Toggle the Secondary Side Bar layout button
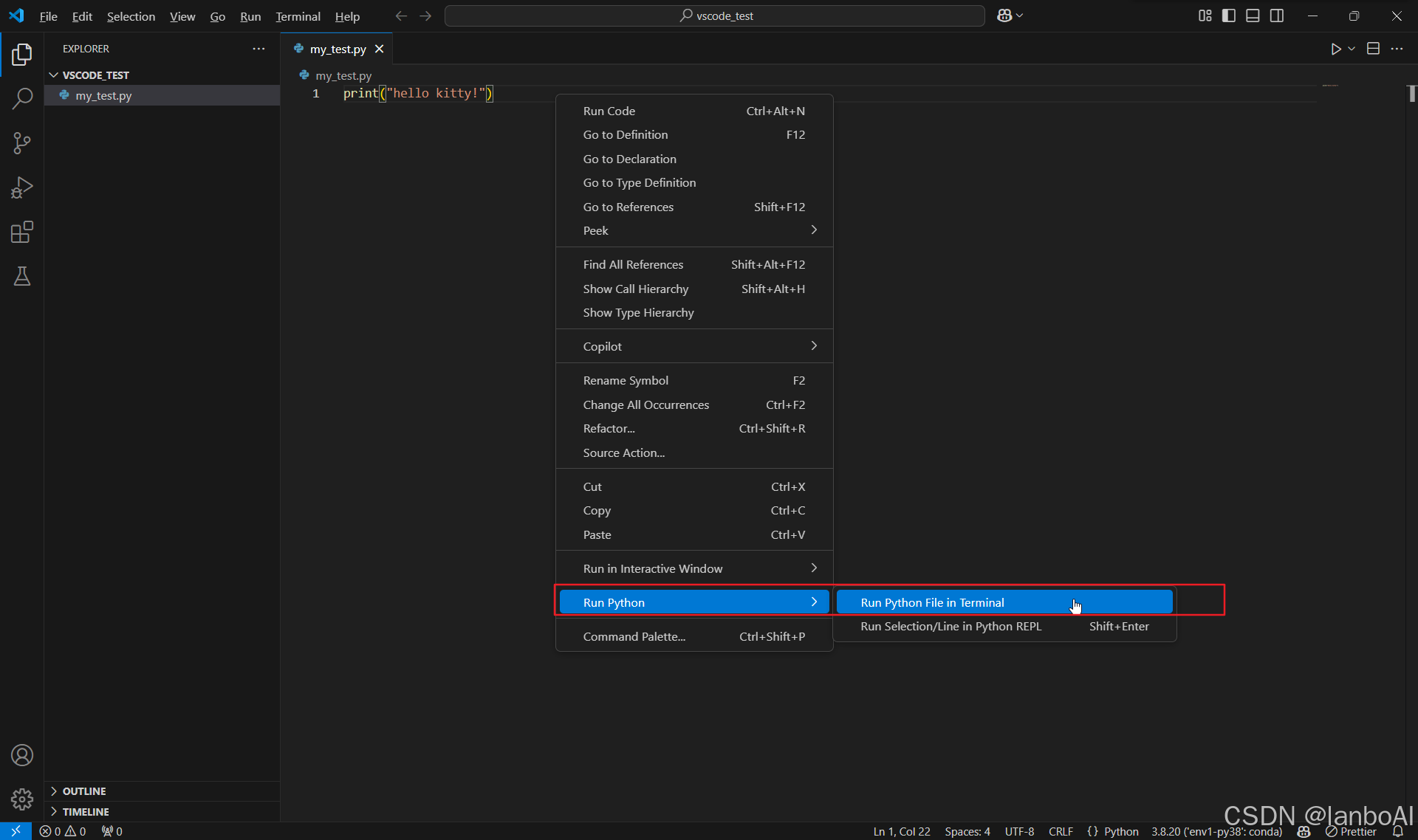 (x=1277, y=16)
